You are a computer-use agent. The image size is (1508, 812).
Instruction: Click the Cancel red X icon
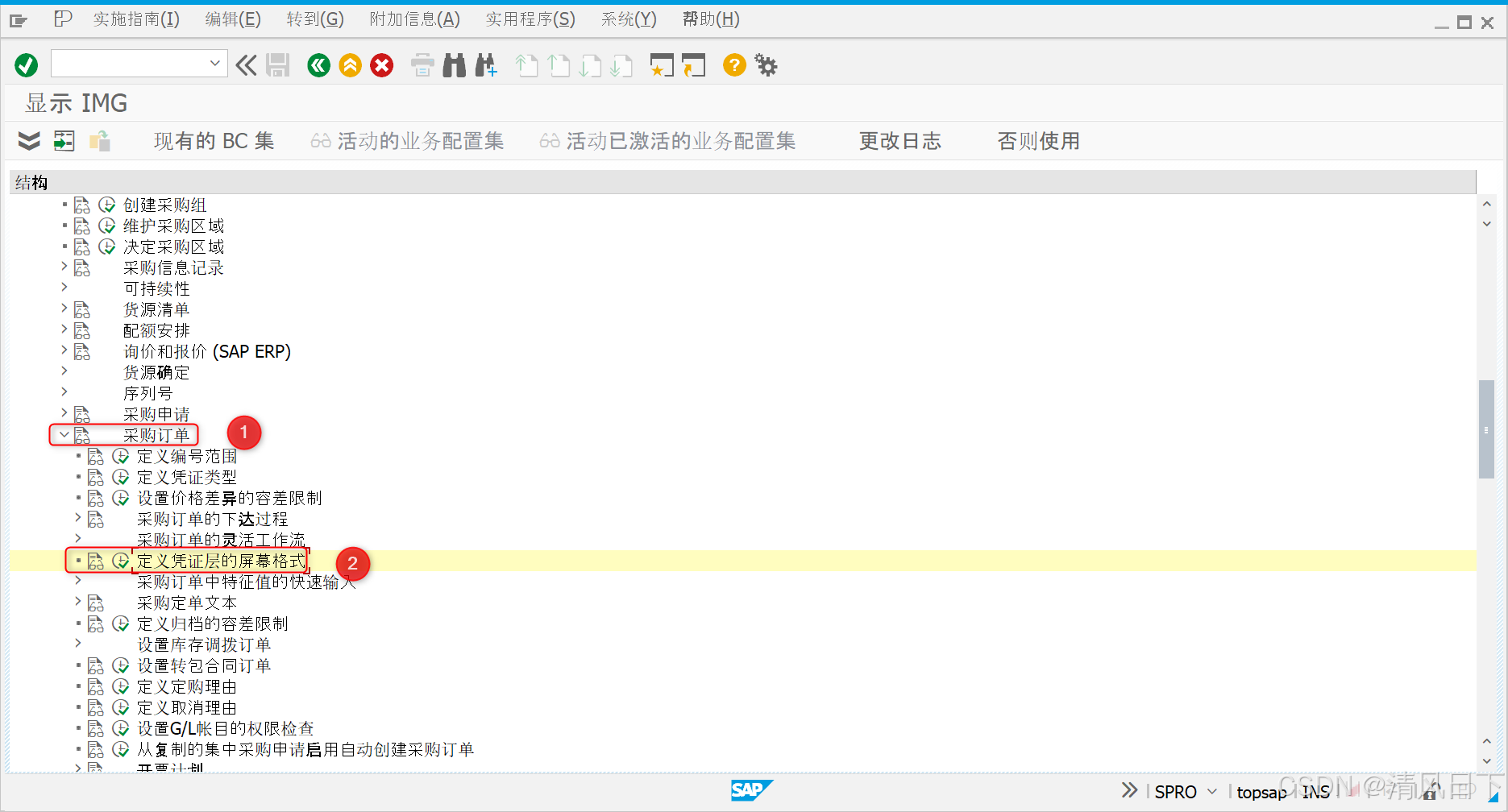[x=381, y=64]
